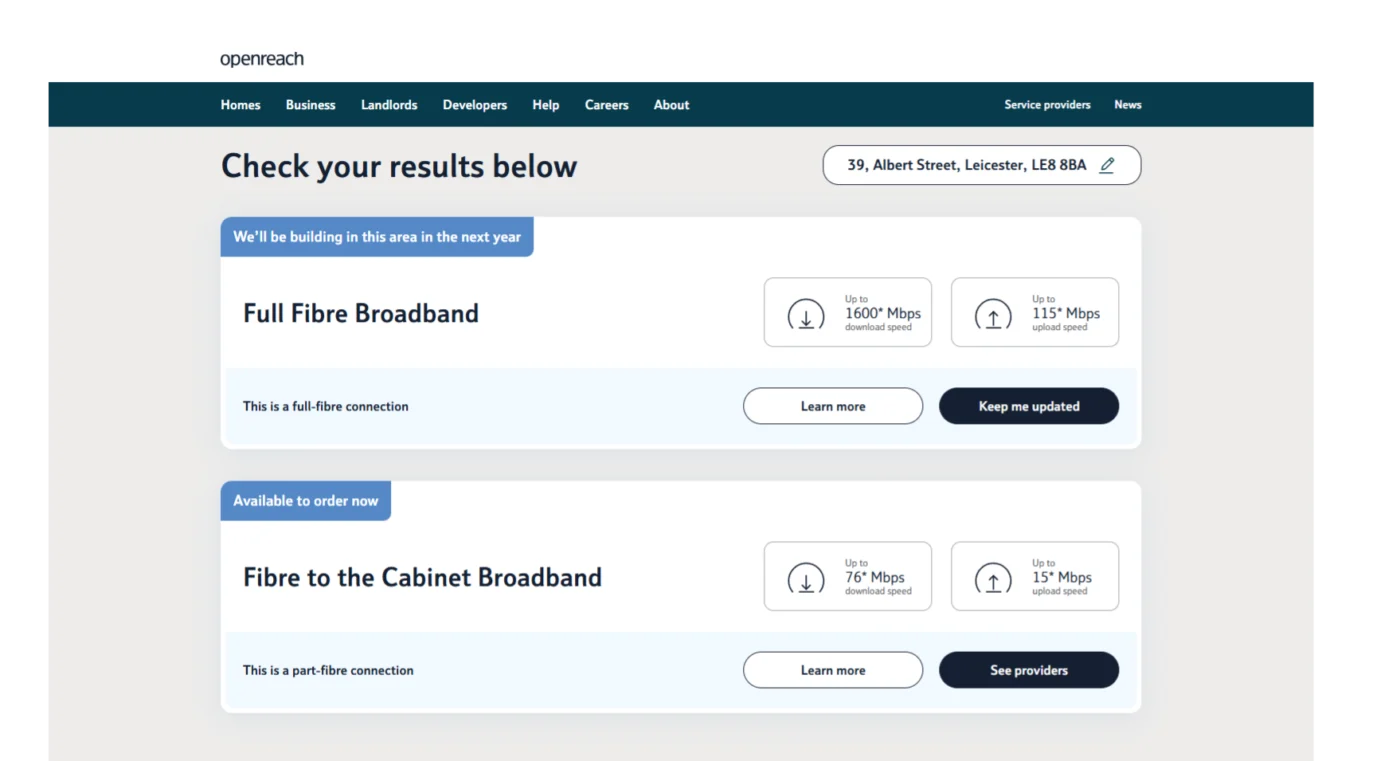Click the Cabinet Broadband upload arrow icon
1400x761 pixels.
pyautogui.click(x=993, y=579)
